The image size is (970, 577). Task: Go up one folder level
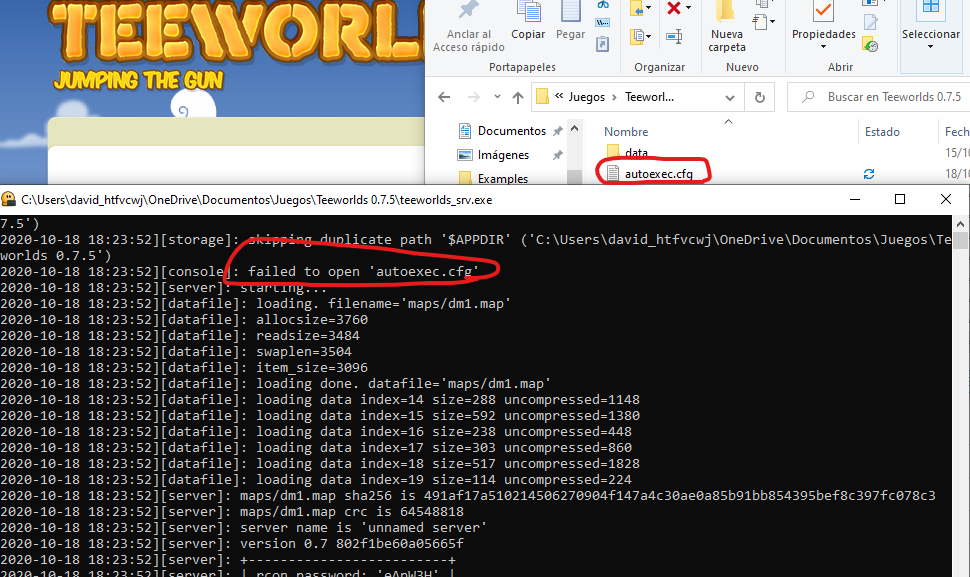coord(518,97)
